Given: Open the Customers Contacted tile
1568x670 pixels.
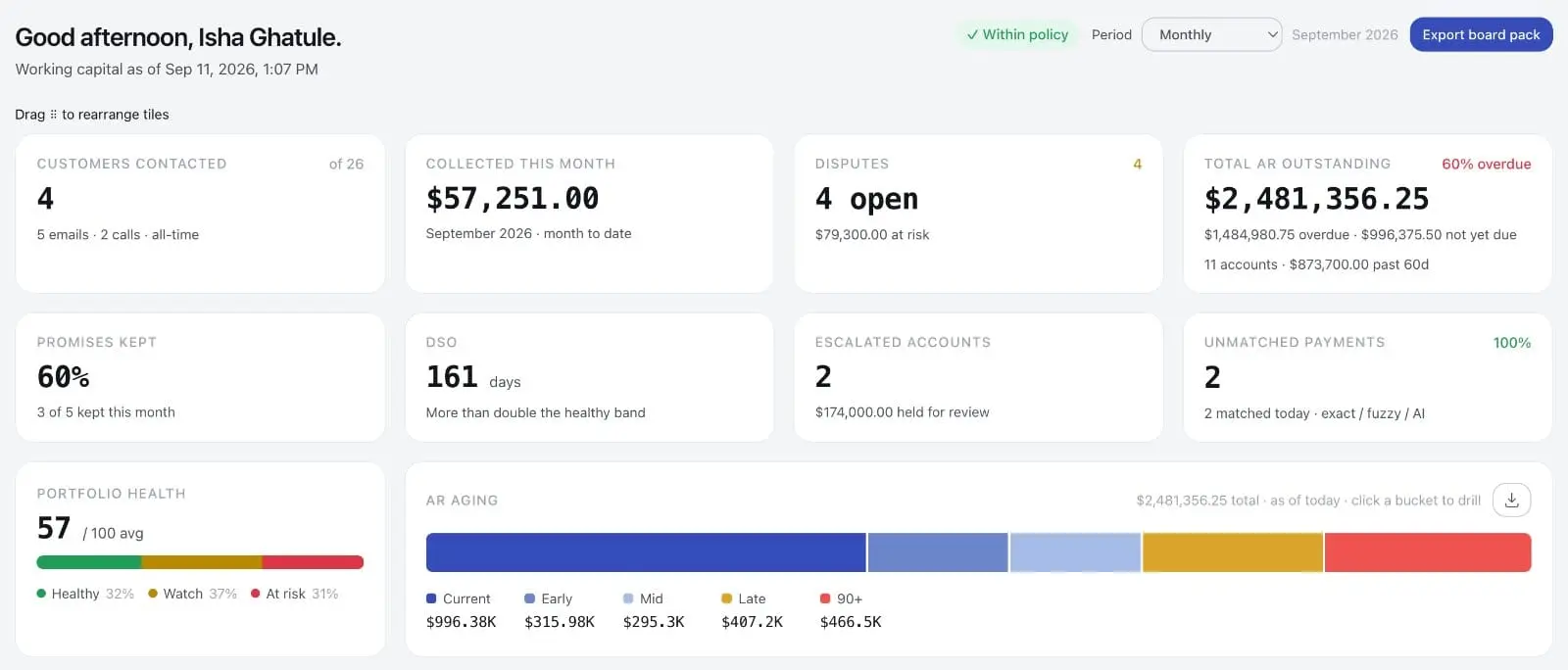Looking at the screenshot, I should 200,214.
